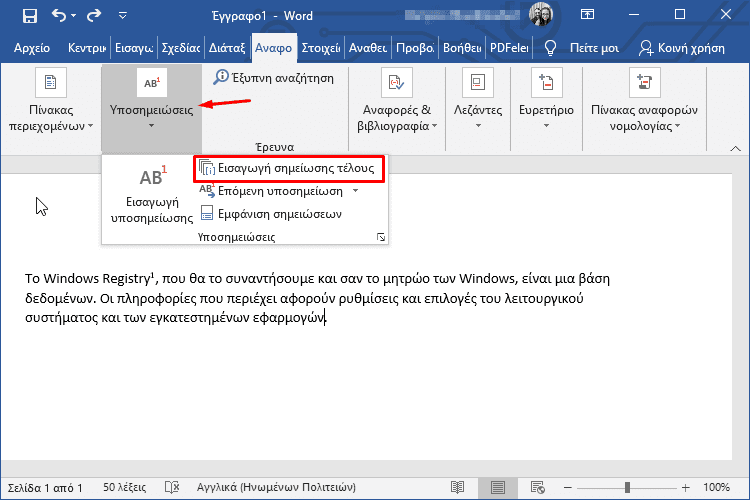The image size is (750, 500).
Task: Open the Αρχείο tab
Action: click(32, 48)
